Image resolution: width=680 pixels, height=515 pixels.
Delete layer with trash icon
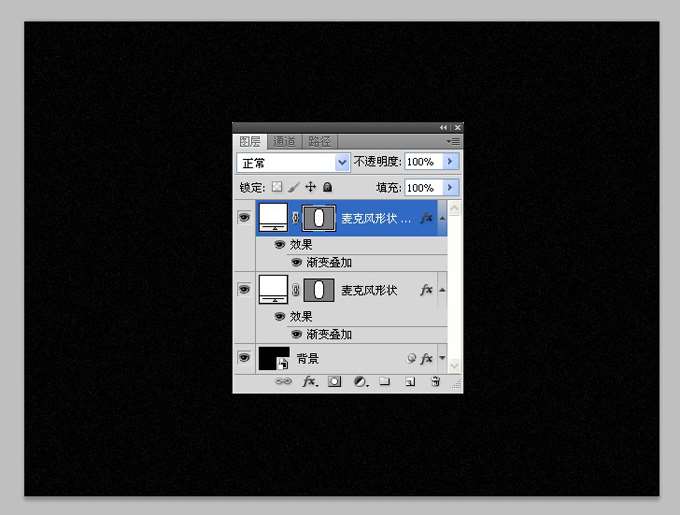[x=435, y=381]
